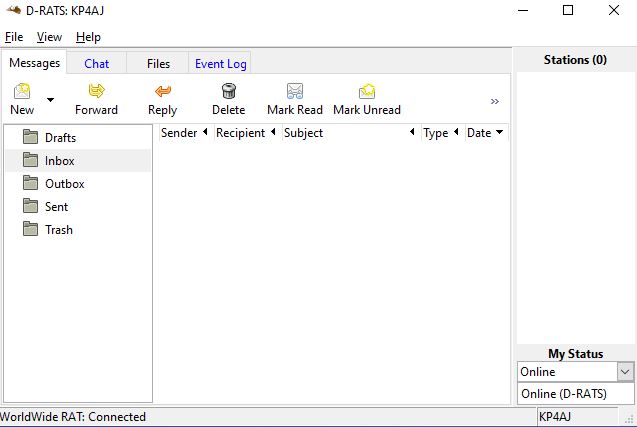Select the Drafts folder icon
The height and width of the screenshot is (427, 637).
click(30, 137)
